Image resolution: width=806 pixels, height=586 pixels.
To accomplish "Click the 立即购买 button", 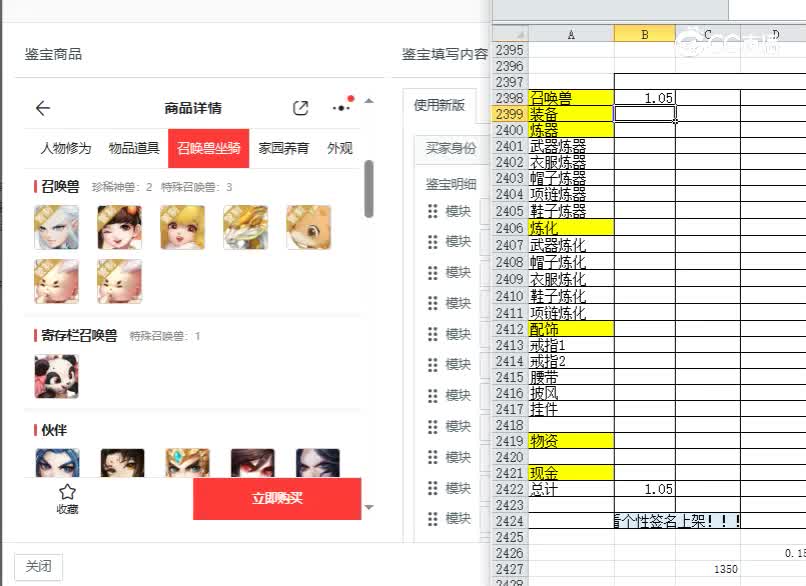I will (276, 499).
